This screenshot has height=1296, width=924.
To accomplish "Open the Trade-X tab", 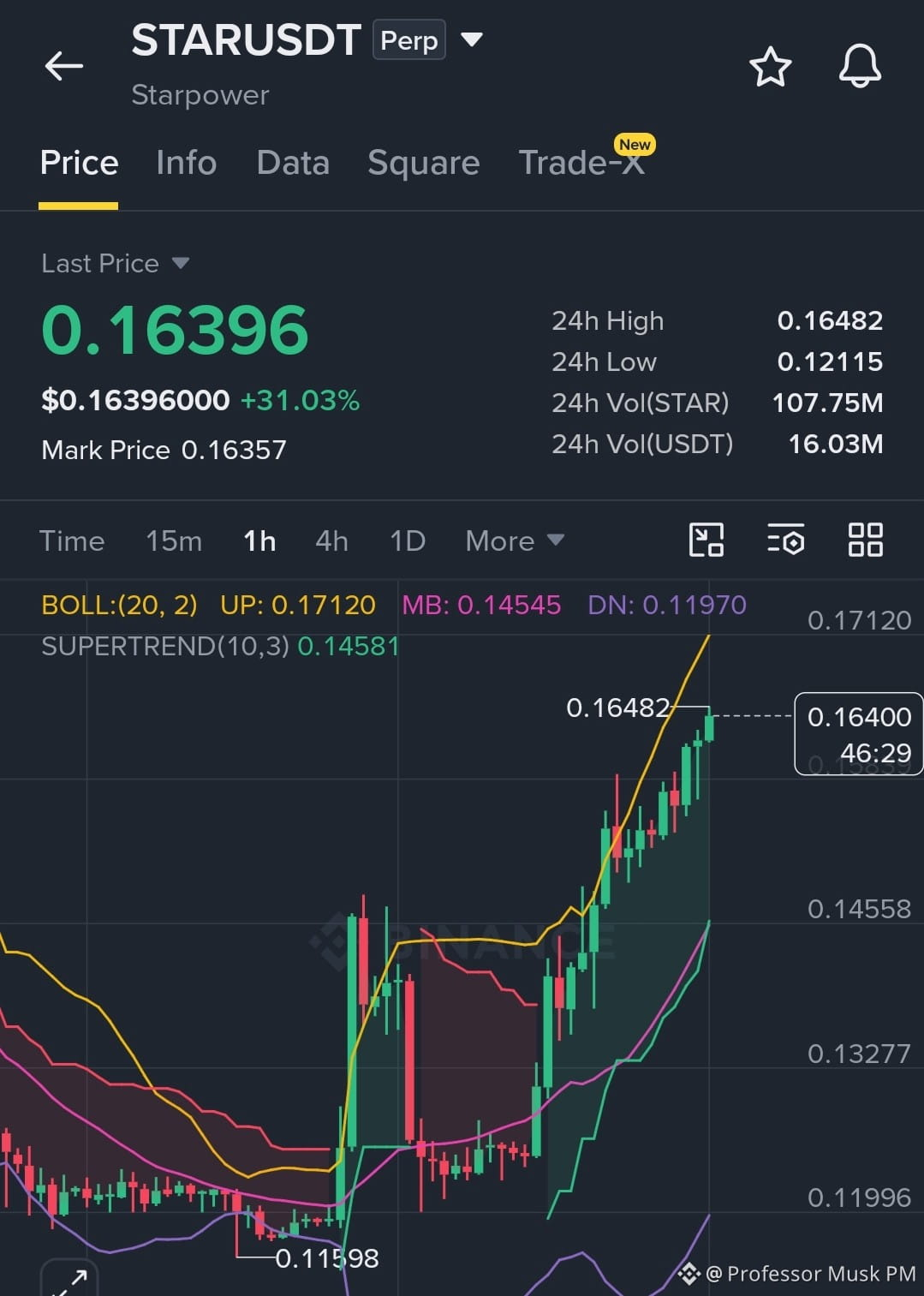I will 581,163.
